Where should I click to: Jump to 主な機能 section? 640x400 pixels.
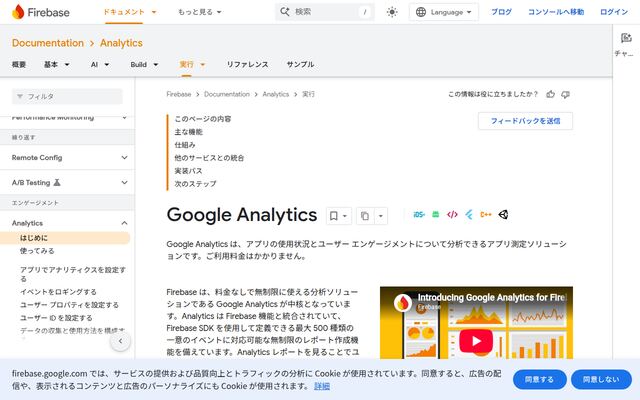tap(189, 132)
